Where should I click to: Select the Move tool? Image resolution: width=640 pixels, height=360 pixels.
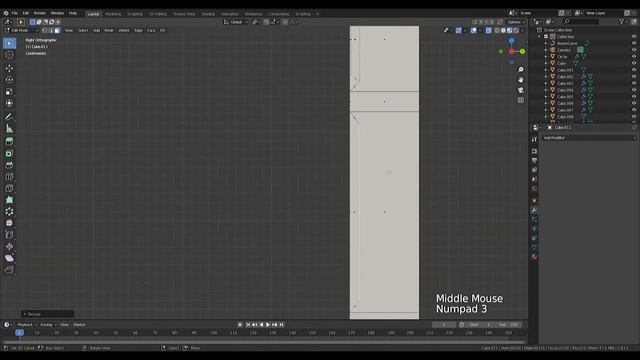pos(9,68)
